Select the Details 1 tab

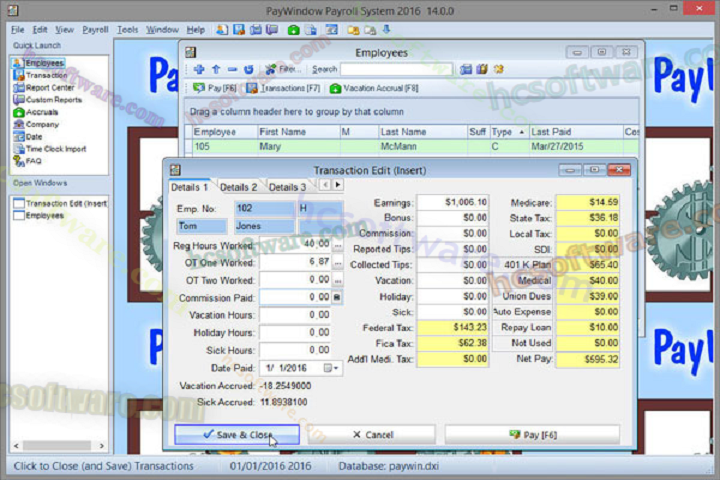189,187
